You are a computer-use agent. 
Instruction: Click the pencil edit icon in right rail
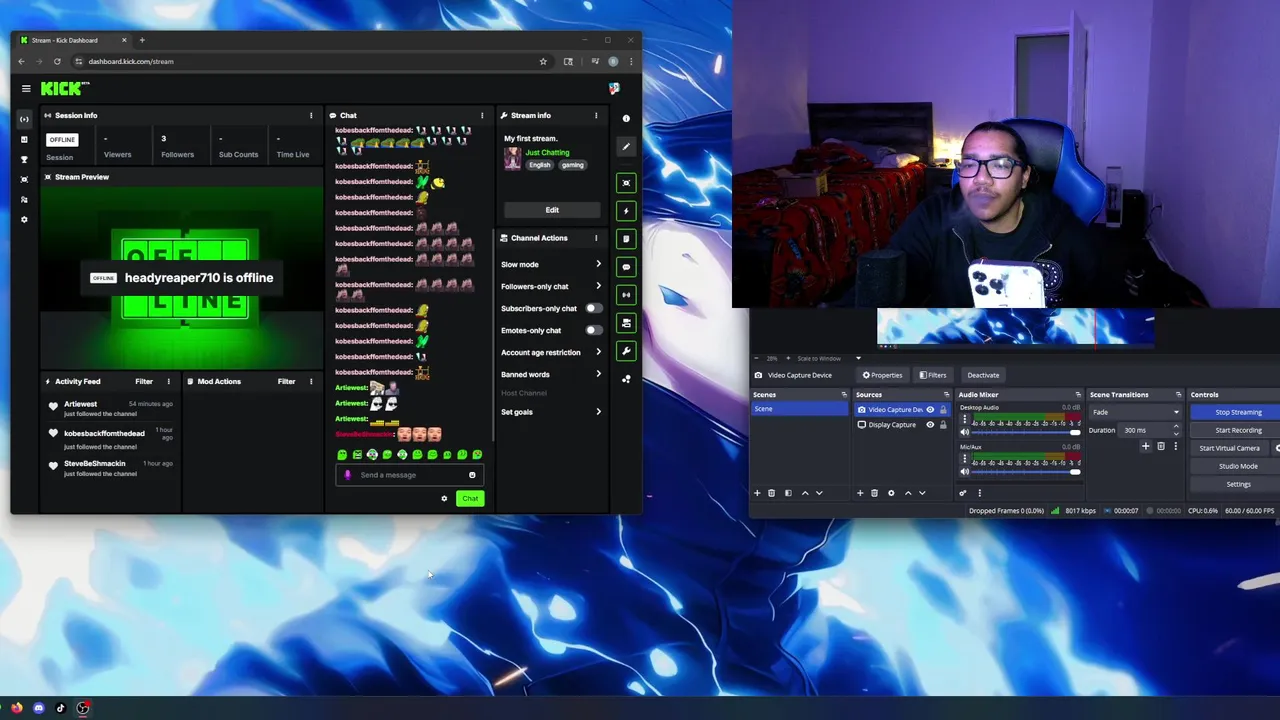pos(626,147)
